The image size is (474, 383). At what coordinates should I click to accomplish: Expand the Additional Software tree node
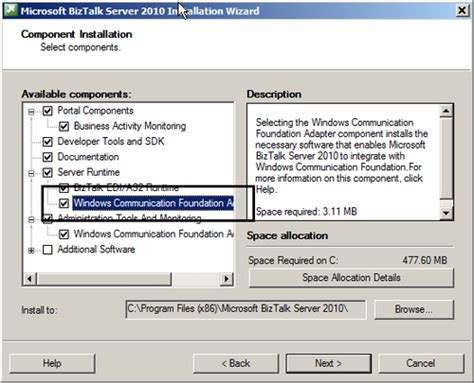[31, 250]
